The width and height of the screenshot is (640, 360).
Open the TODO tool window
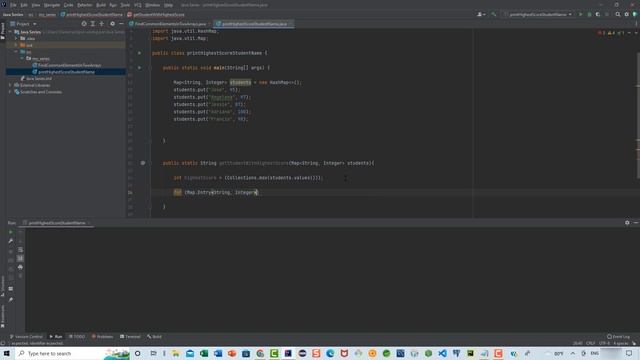tap(77, 337)
